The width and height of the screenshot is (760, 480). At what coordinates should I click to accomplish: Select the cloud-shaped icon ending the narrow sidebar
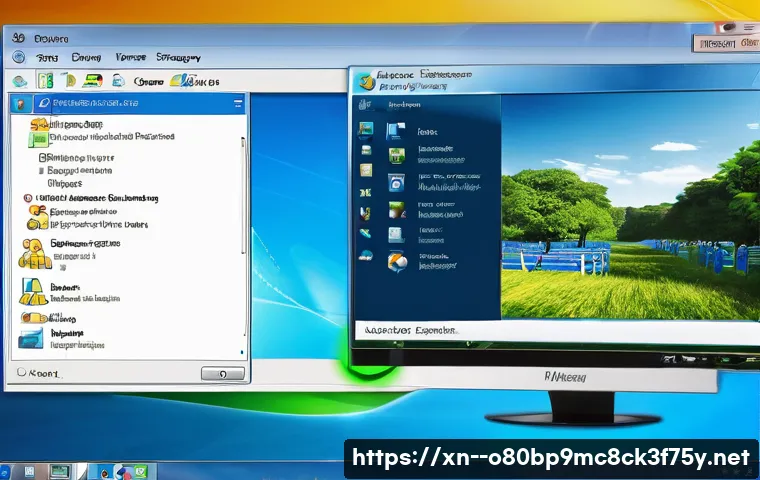point(366,256)
